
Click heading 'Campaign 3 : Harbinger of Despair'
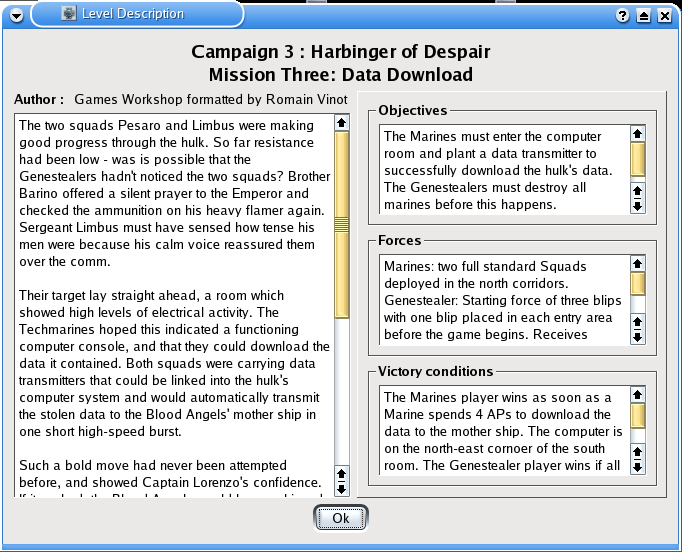click(341, 52)
